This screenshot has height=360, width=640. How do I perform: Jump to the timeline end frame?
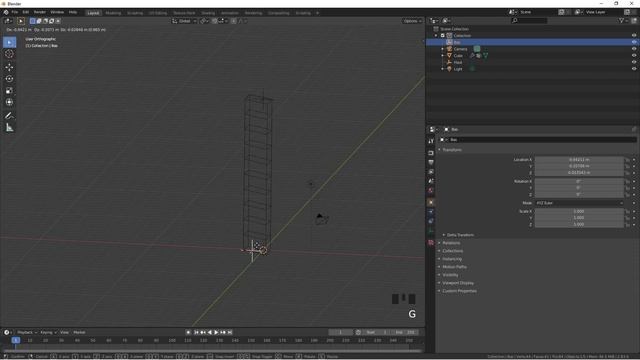point(230,333)
